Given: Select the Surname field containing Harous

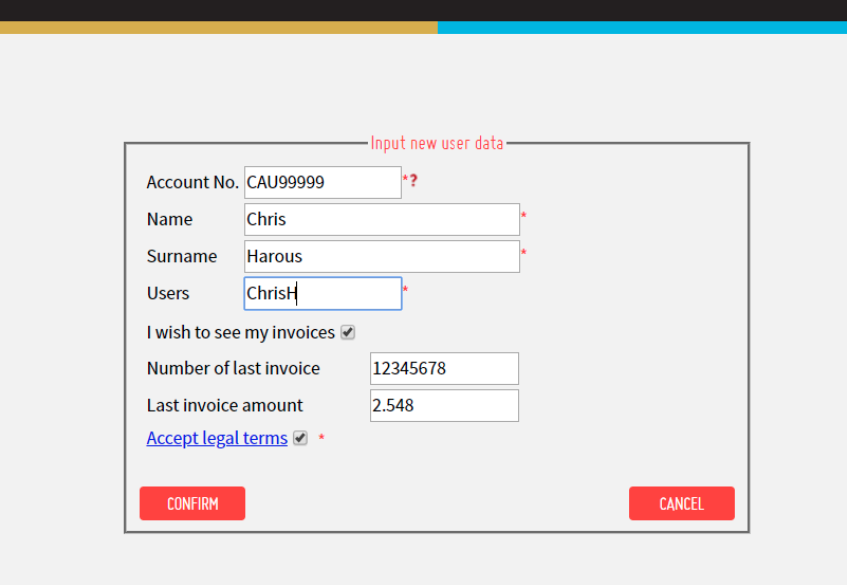Looking at the screenshot, I should pos(382,257).
